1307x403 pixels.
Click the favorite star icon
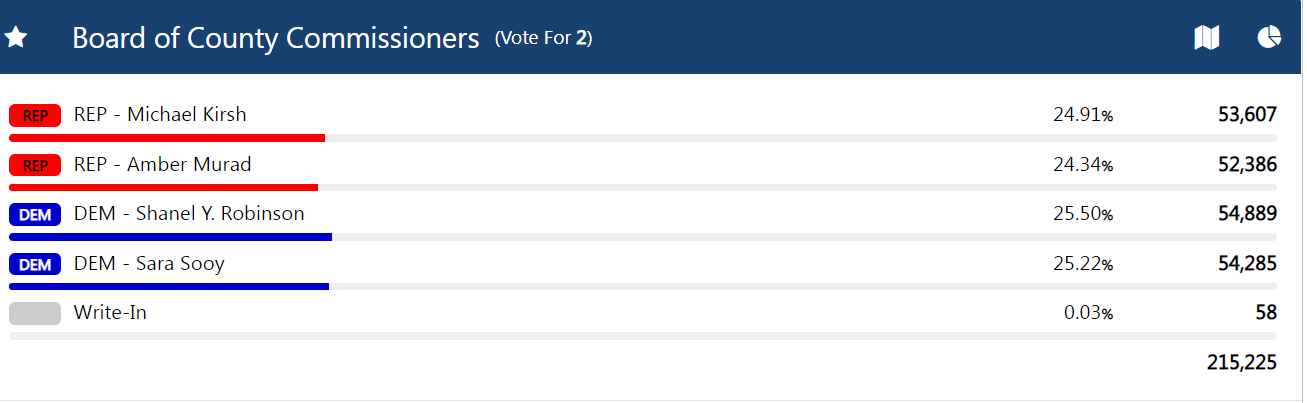pyautogui.click(x=16, y=38)
